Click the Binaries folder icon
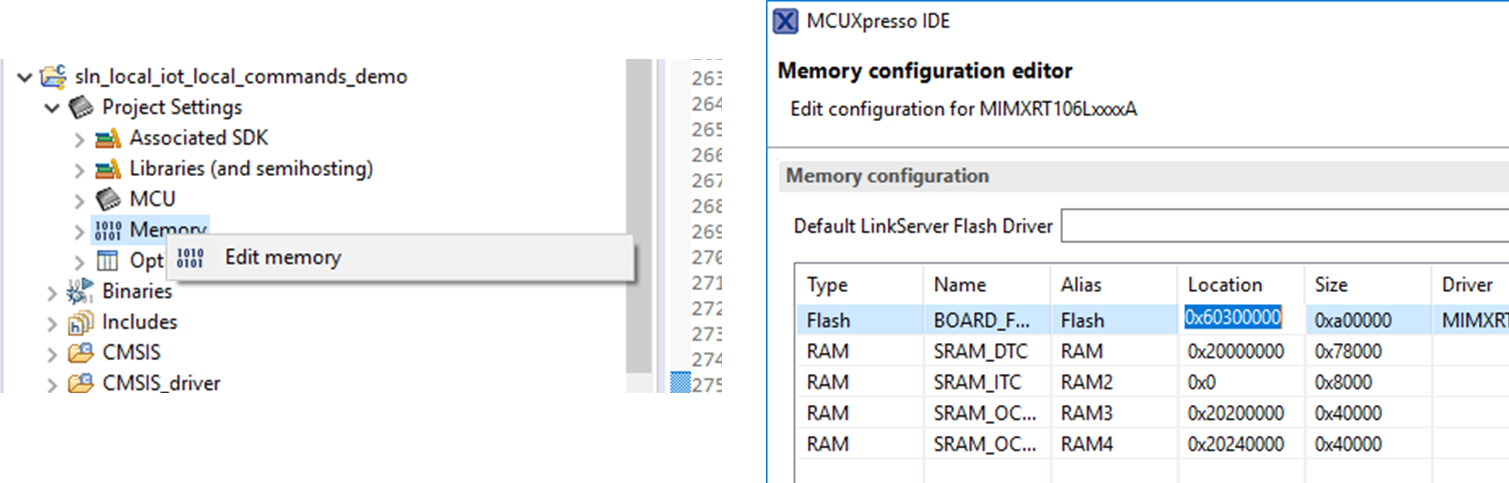 [79, 291]
